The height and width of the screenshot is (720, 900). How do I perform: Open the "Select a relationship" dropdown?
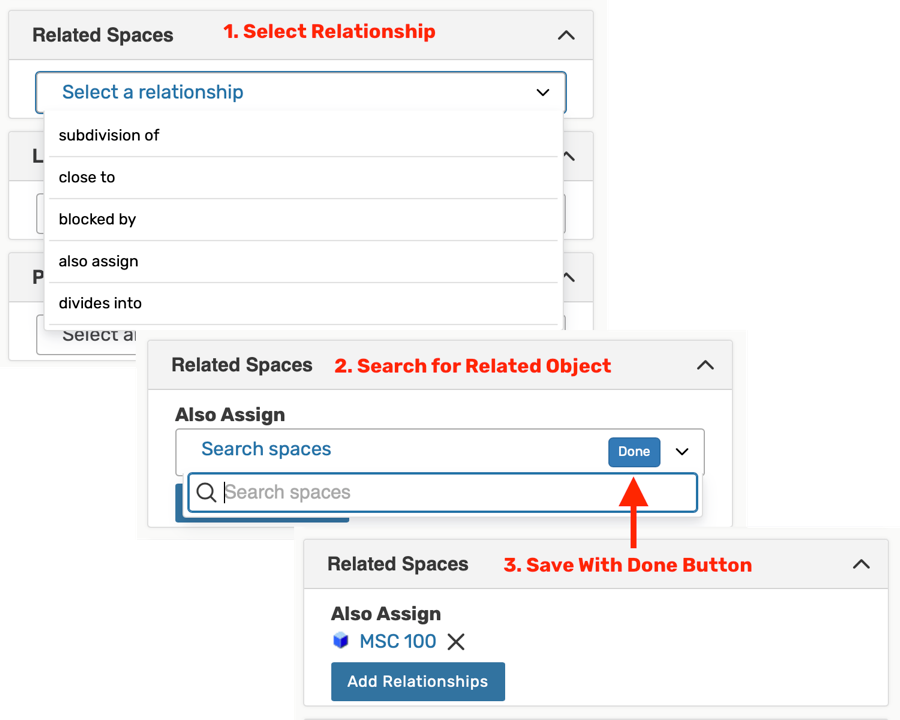(300, 92)
